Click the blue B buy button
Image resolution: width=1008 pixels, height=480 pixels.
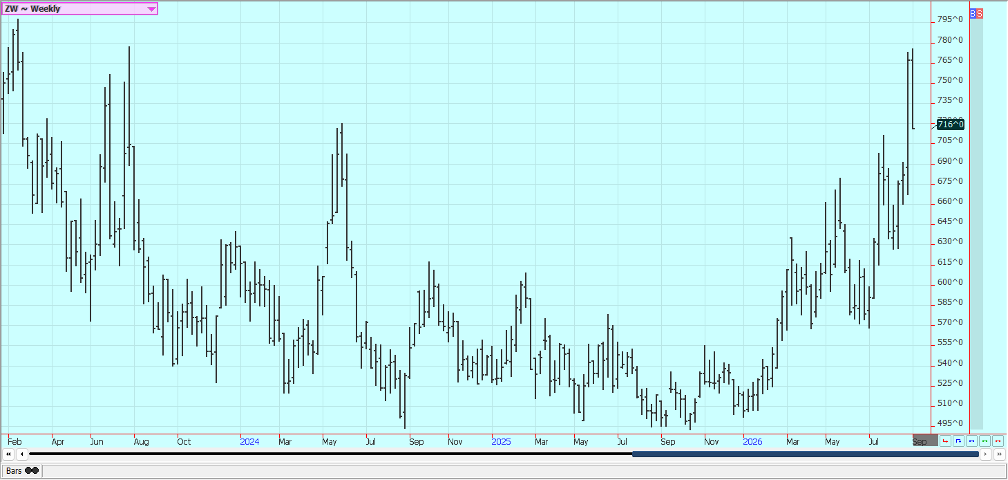[x=973, y=13]
